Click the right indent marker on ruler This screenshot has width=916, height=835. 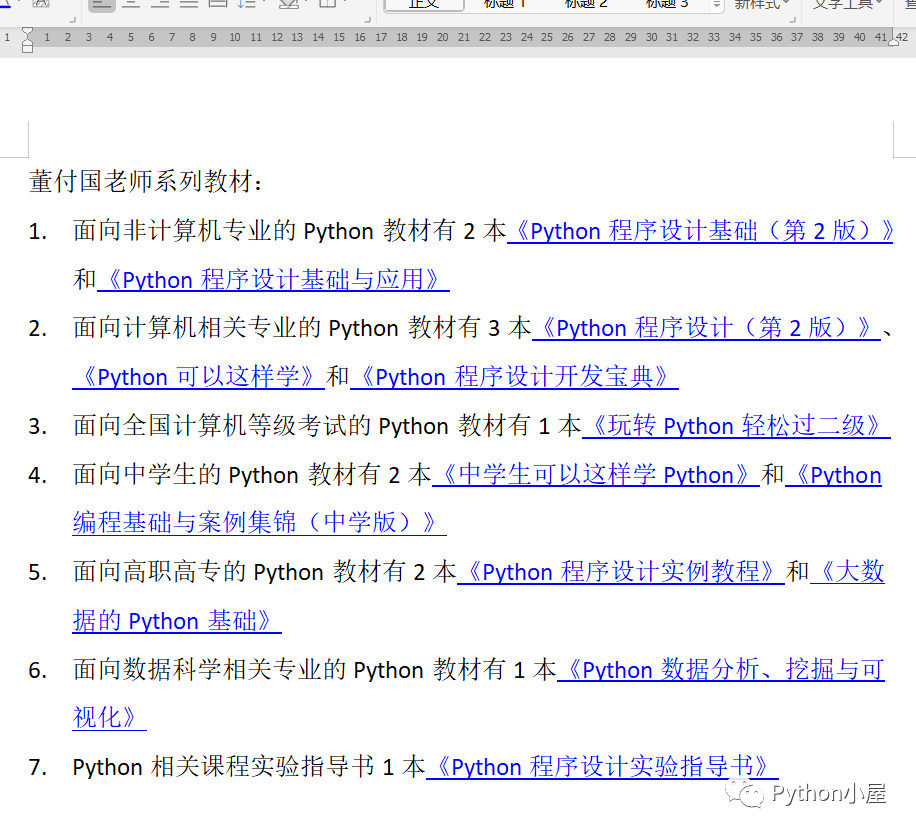click(893, 41)
